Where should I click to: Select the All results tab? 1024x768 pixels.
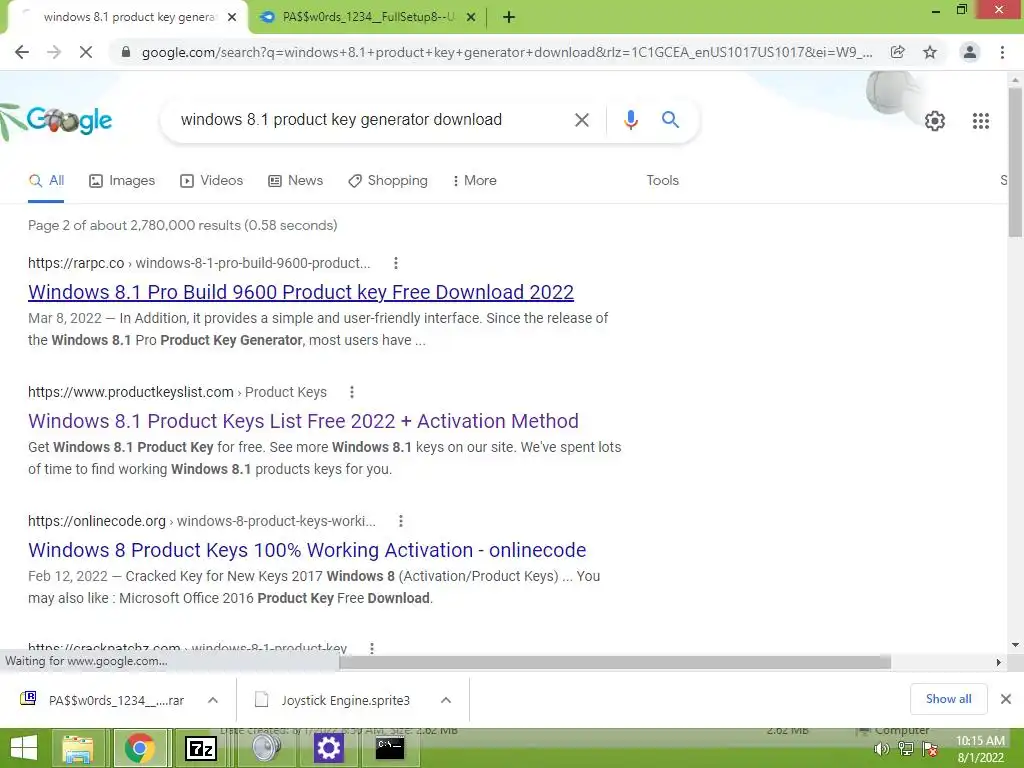tap(46, 180)
